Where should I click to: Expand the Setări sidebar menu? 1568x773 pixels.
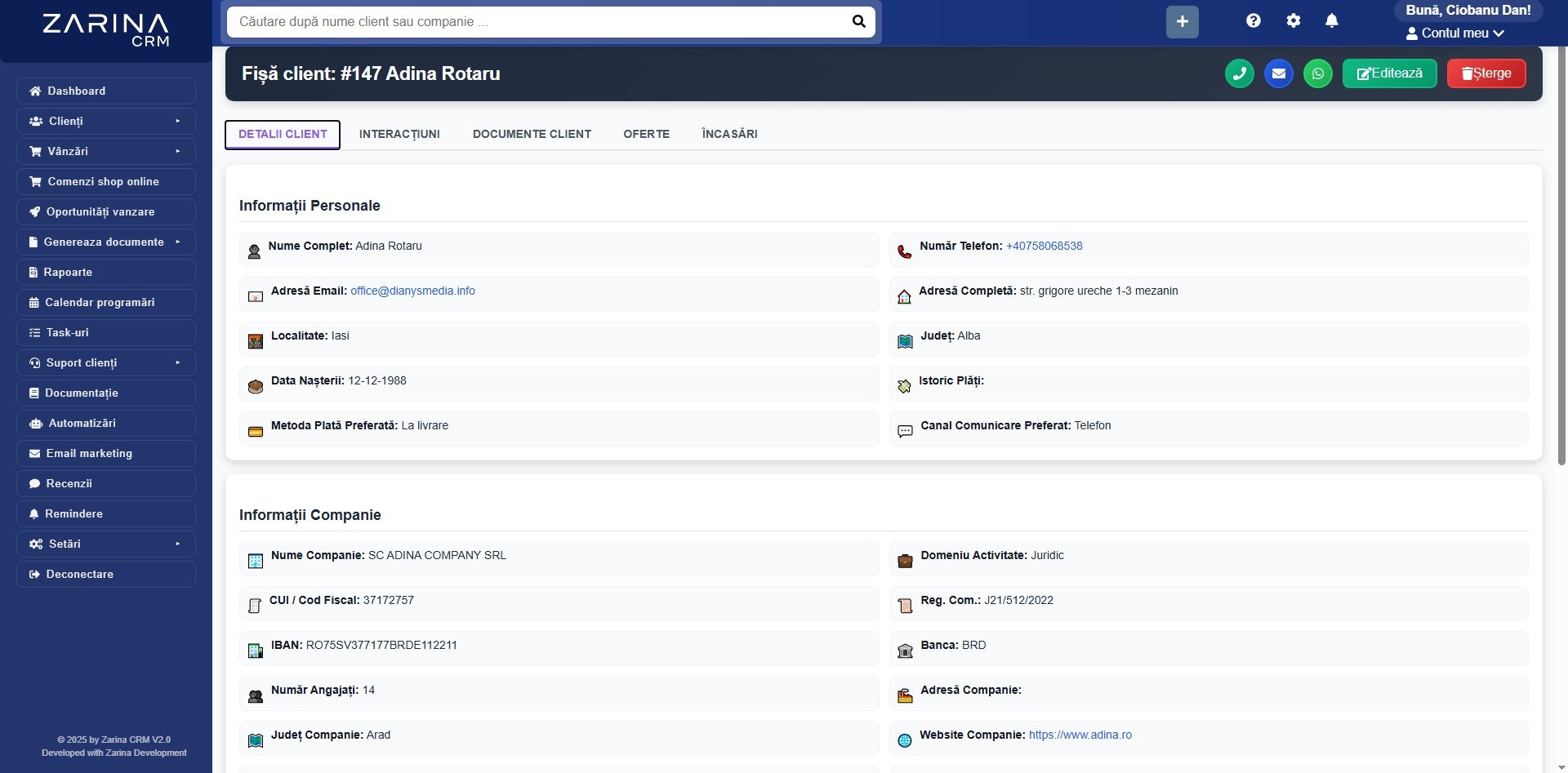[x=105, y=544]
